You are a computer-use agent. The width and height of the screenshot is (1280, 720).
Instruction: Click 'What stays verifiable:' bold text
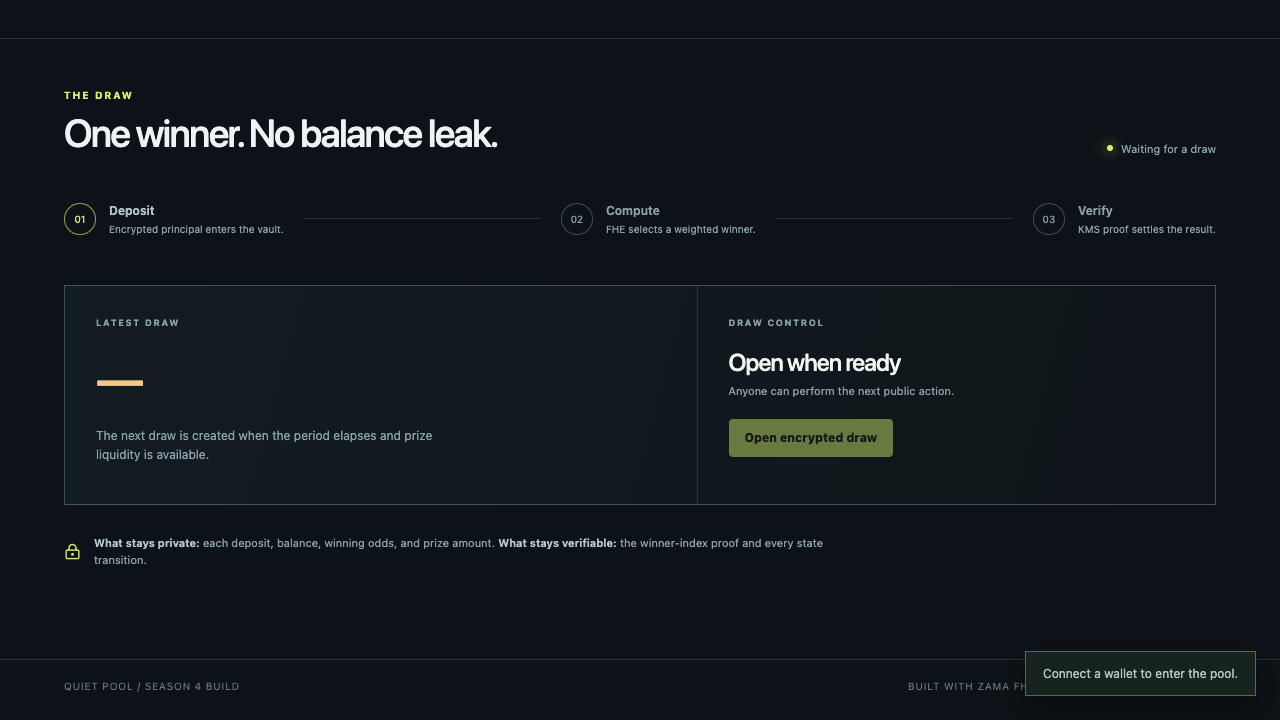click(558, 543)
